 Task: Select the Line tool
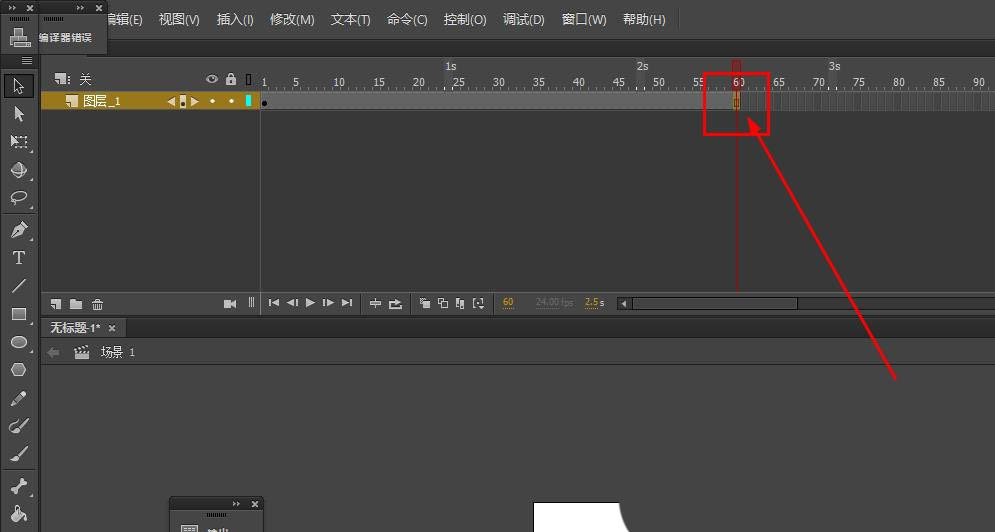[18, 286]
